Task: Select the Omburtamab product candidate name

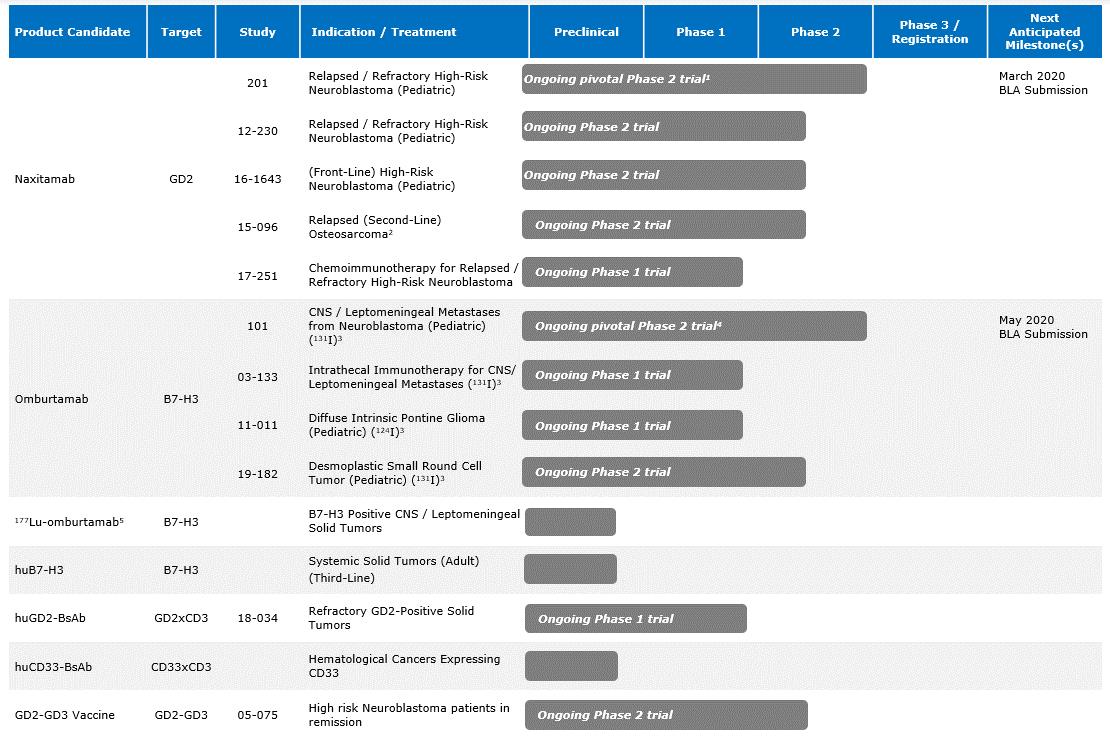Action: 51,399
